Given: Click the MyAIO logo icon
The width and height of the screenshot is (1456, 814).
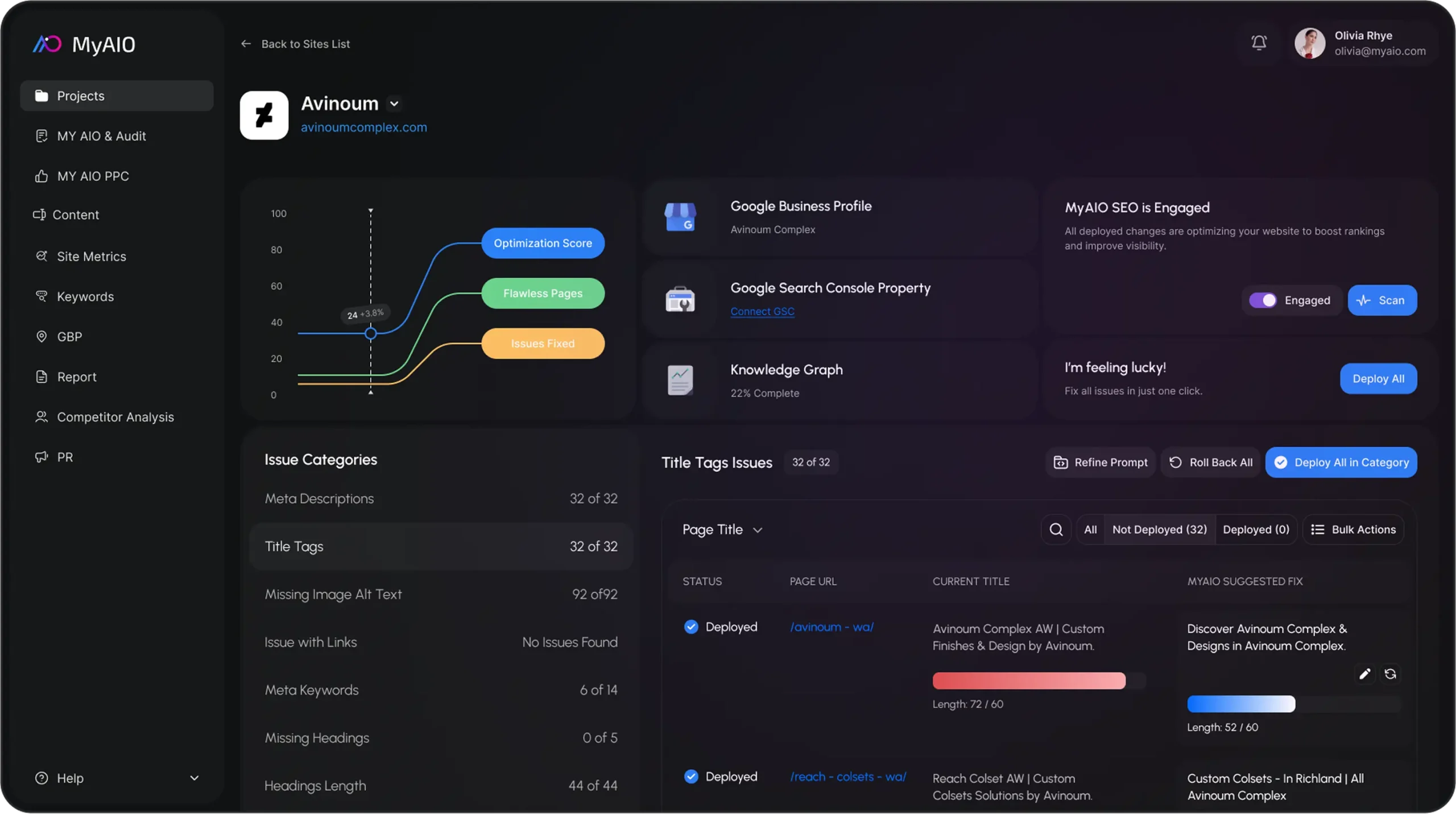Looking at the screenshot, I should [47, 44].
